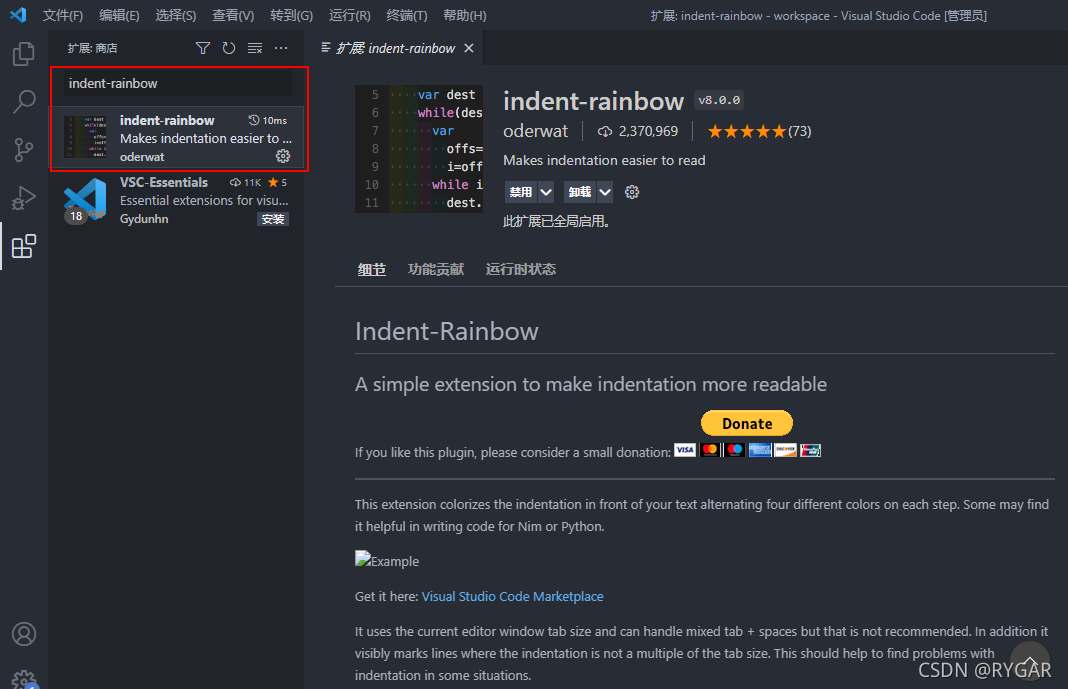Image resolution: width=1068 pixels, height=689 pixels.
Task: Open the 终端(T) menu
Action: (407, 15)
